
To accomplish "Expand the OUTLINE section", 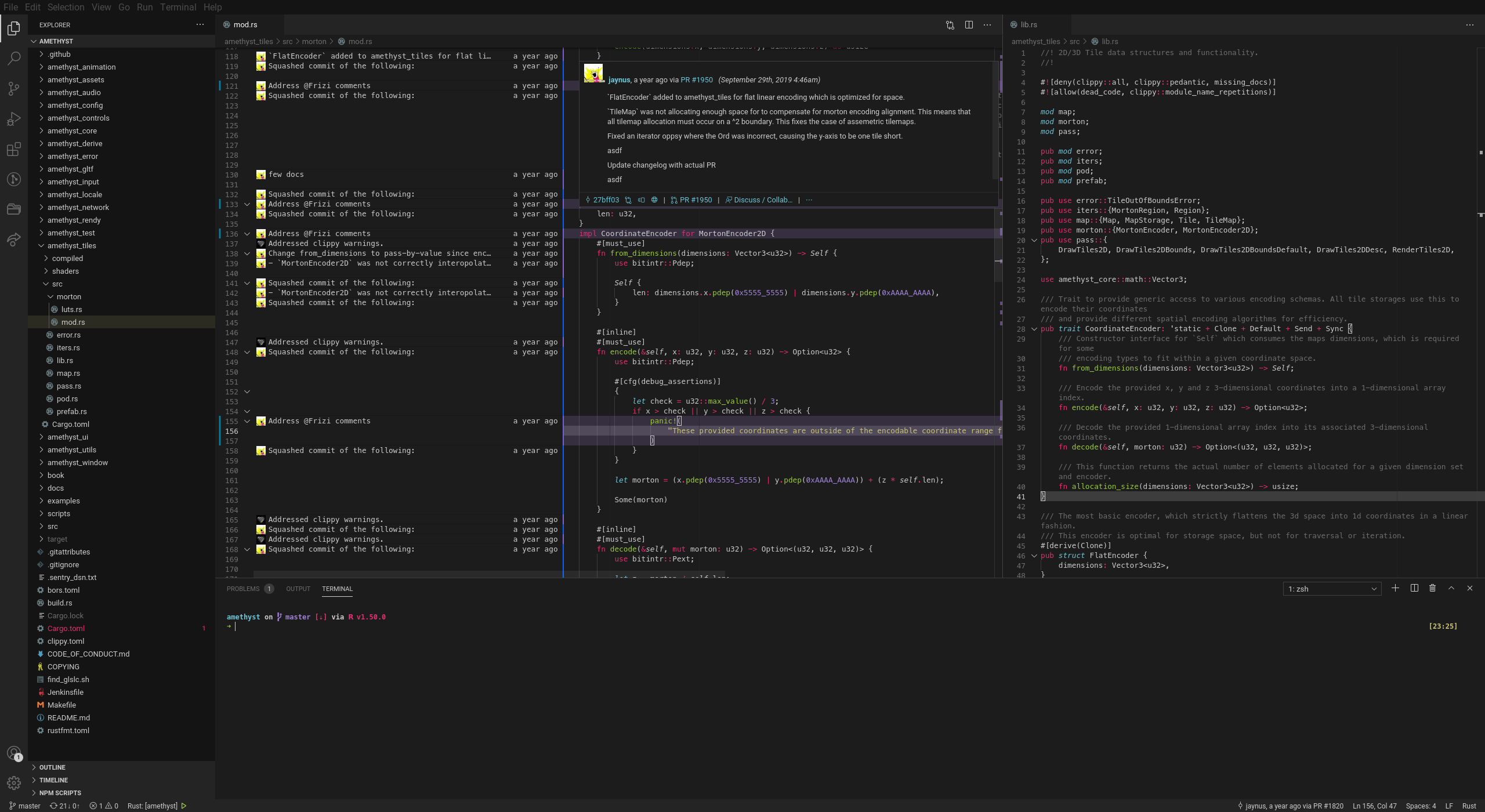I will click(52, 767).
